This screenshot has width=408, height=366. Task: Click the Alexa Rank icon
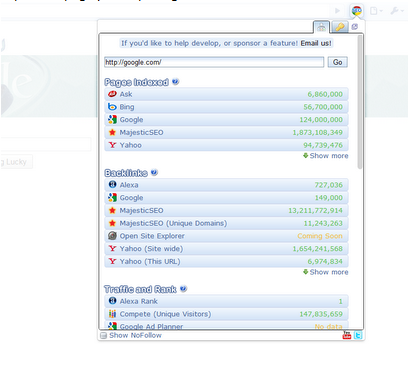click(x=112, y=301)
